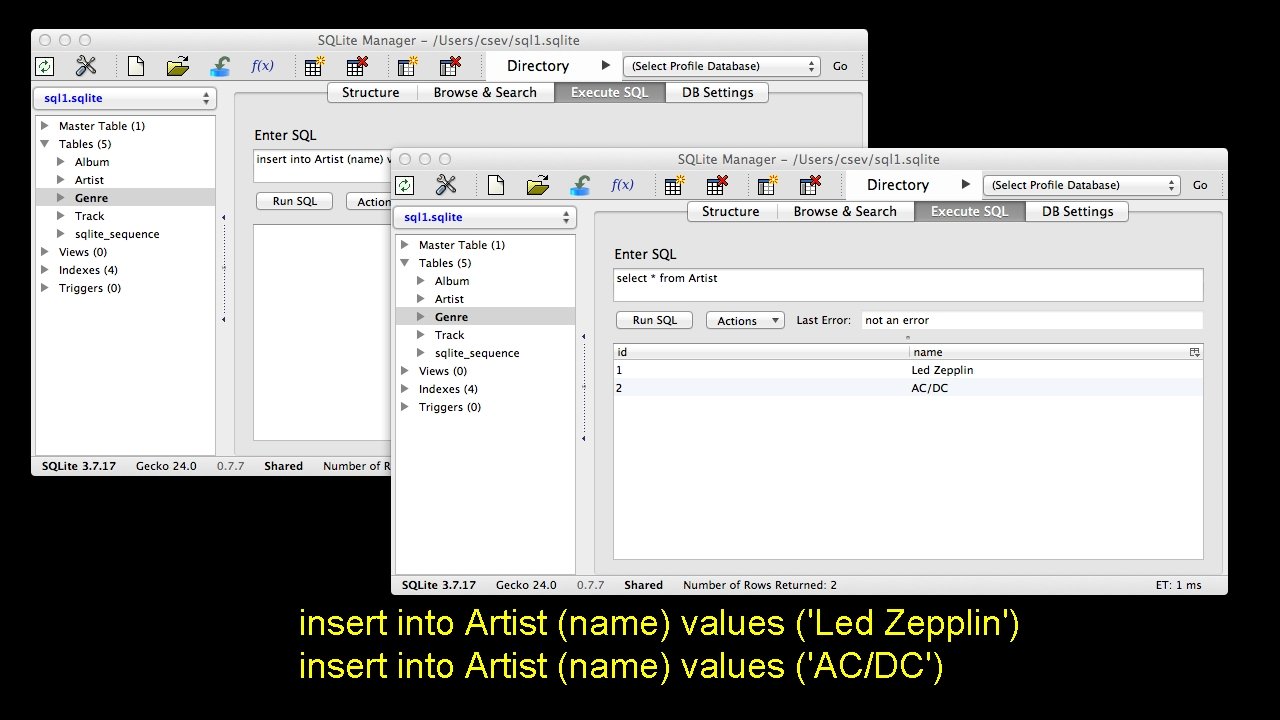Open the DB Settings tab
This screenshot has height=720, width=1280.
[x=1077, y=211]
